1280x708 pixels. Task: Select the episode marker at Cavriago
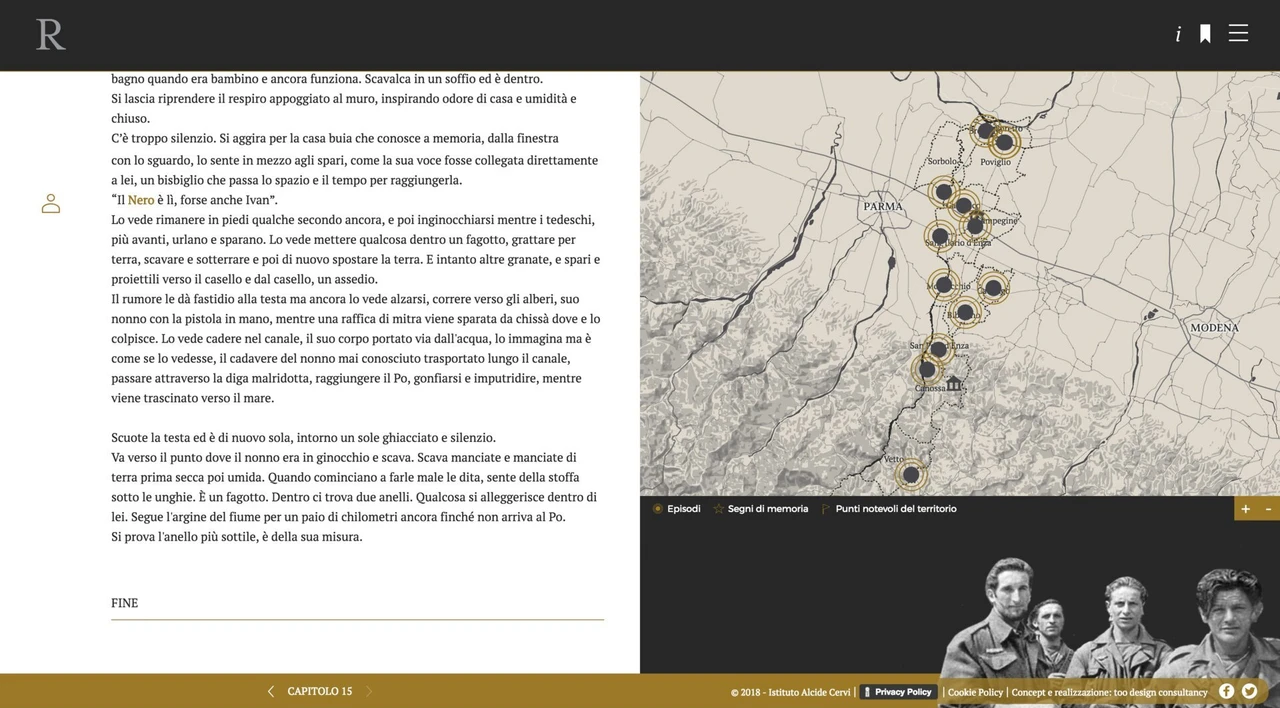[x=993, y=288]
